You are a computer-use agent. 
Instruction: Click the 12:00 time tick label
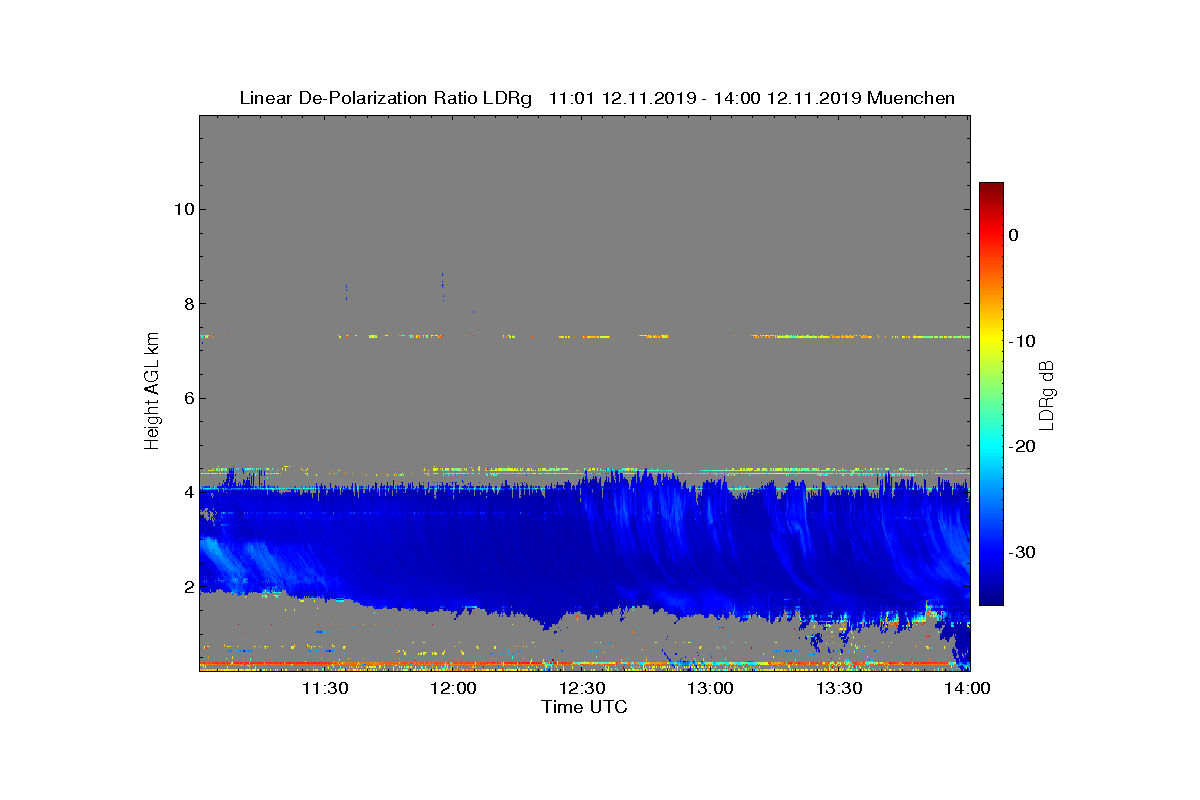[454, 688]
